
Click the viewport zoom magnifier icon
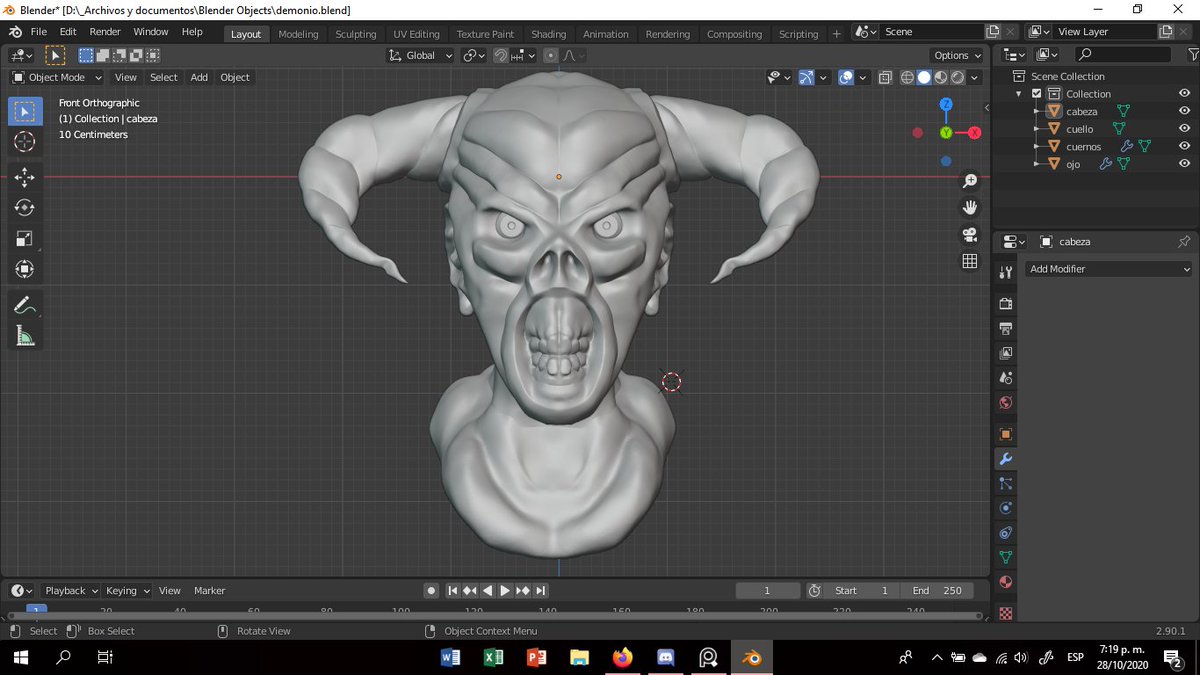(x=969, y=181)
